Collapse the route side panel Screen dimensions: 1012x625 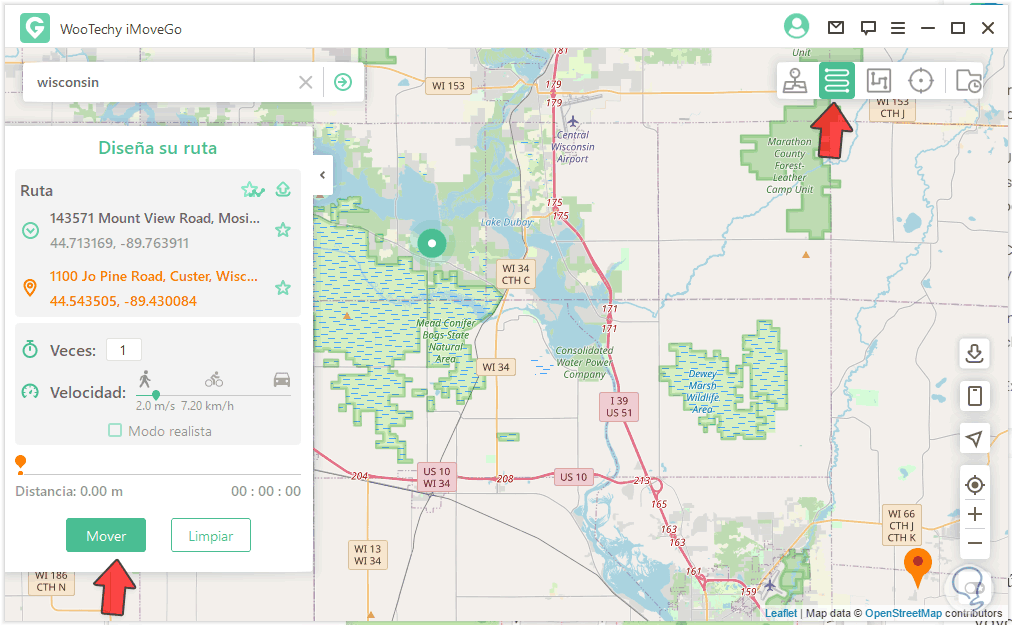323,174
